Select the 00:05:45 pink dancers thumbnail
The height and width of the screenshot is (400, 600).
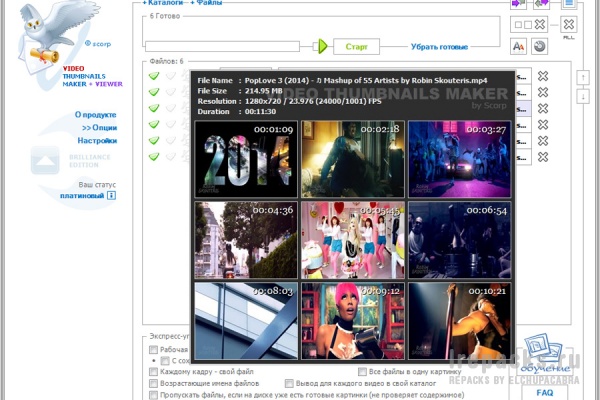pos(353,240)
